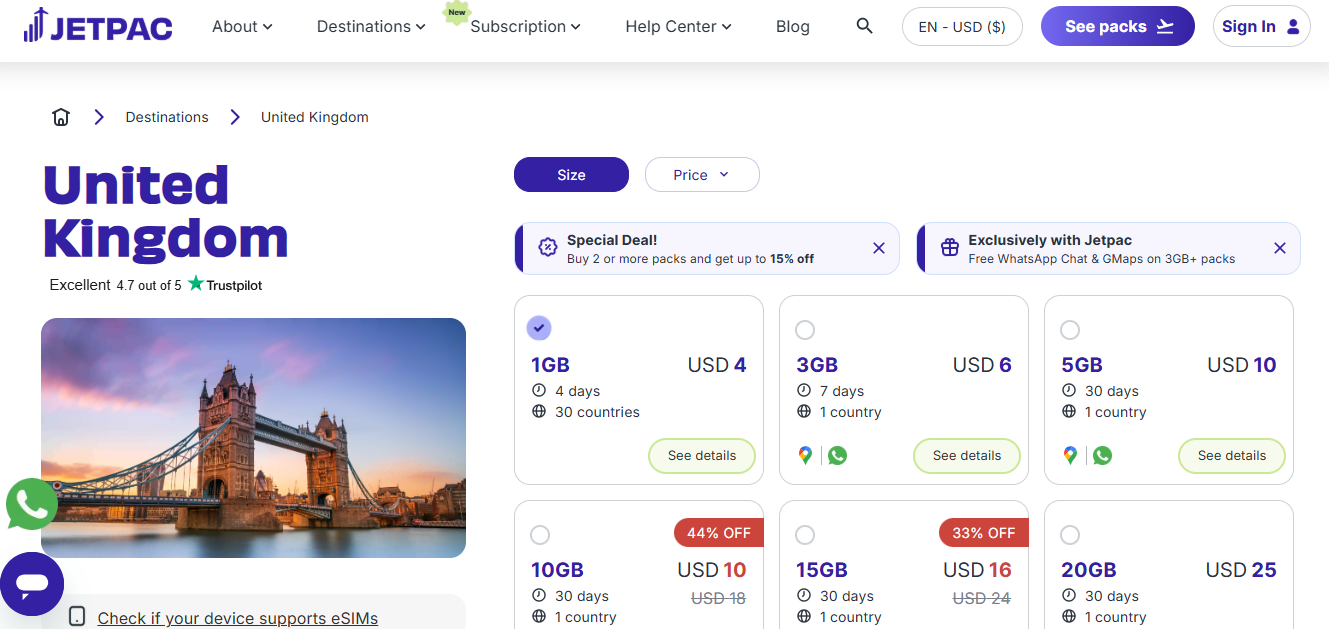Click the Google Maps icon on 3GB pack

[805, 455]
